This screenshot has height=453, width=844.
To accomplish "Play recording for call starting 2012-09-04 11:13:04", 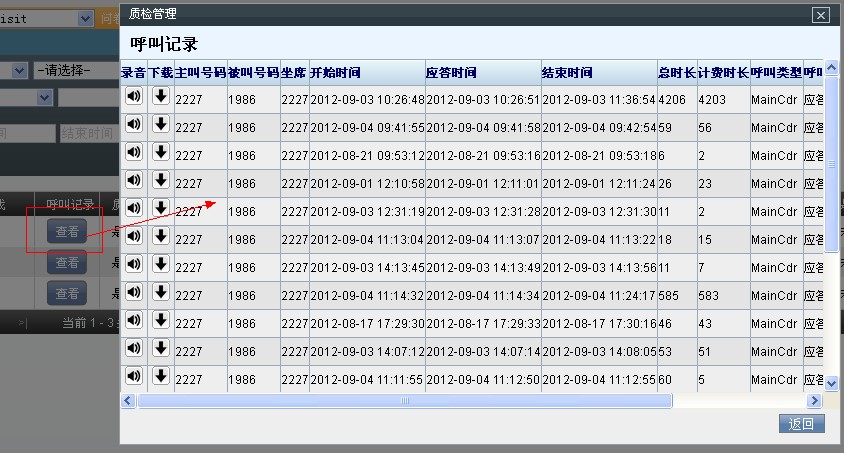I will pyautogui.click(x=134, y=237).
